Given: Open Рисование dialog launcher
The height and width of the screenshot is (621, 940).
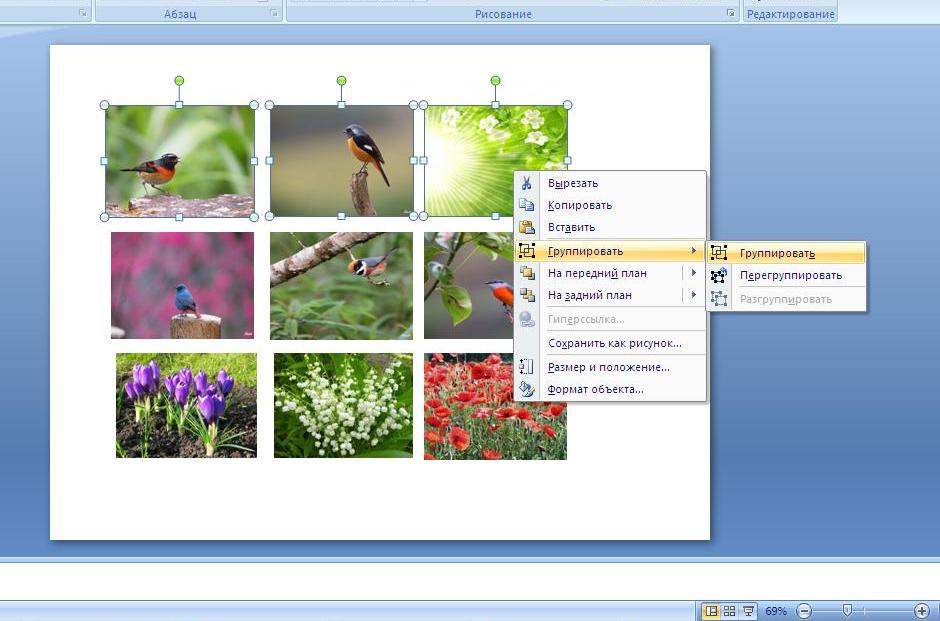Looking at the screenshot, I should 730,13.
